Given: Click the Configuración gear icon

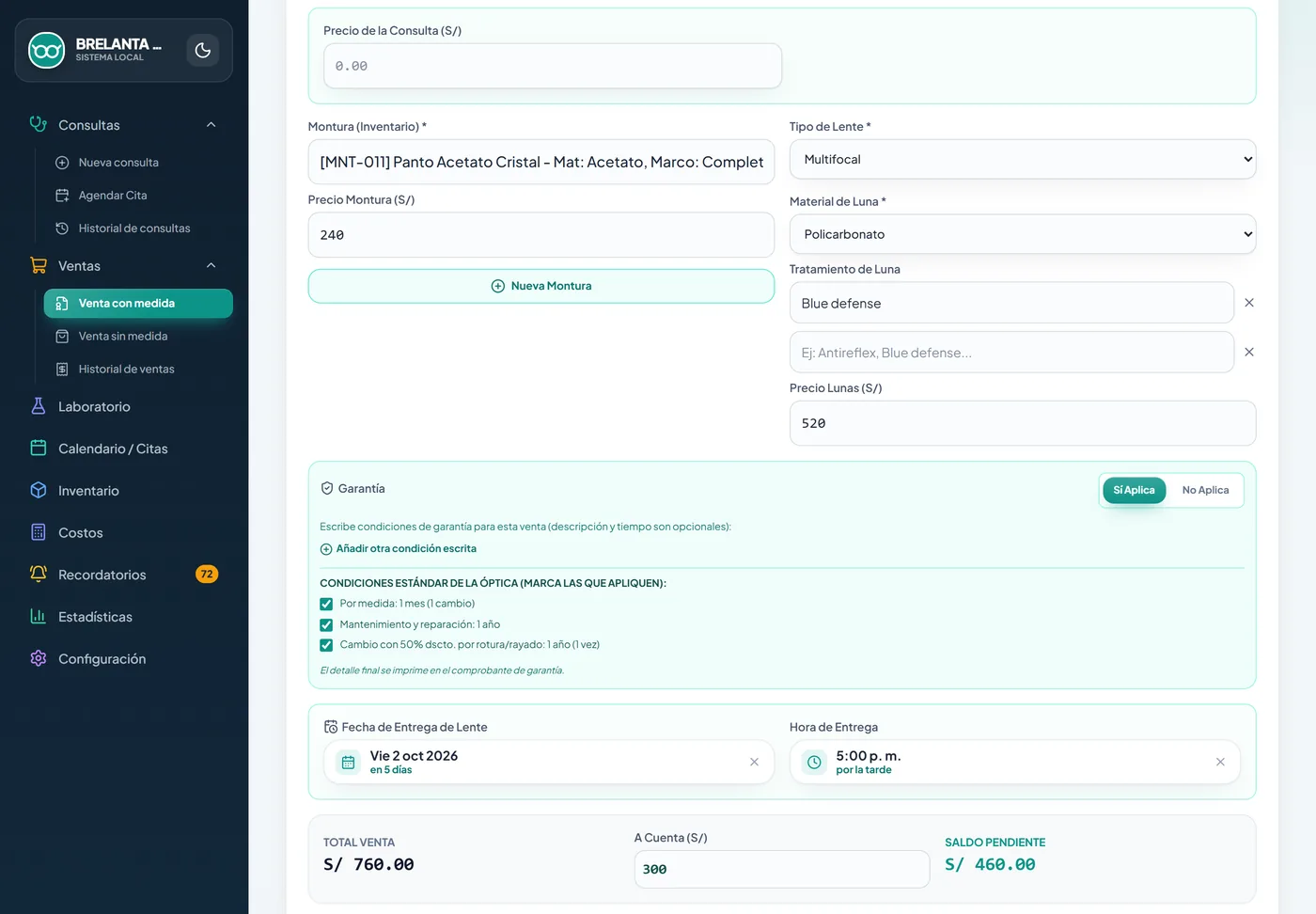Looking at the screenshot, I should 39,658.
